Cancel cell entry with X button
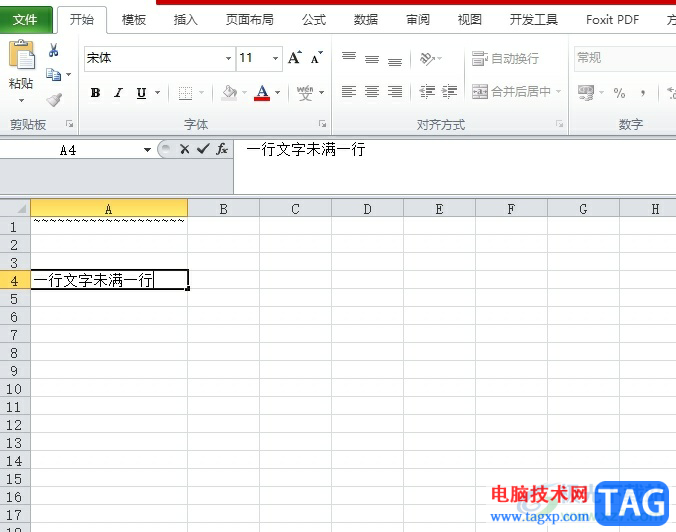 coord(185,149)
